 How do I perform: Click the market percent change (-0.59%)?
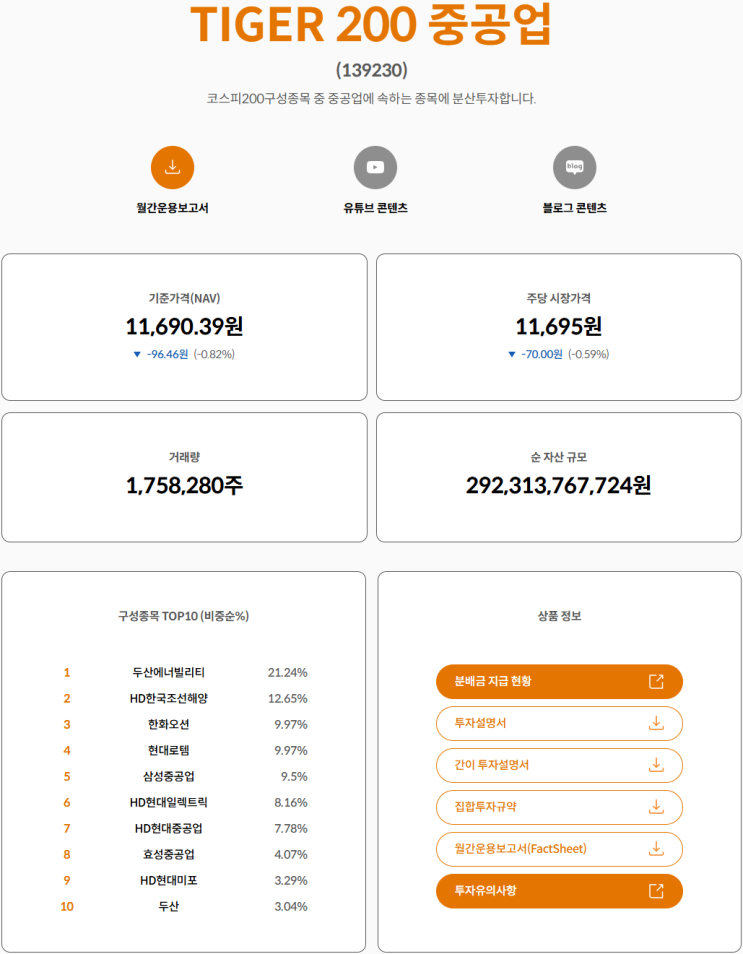coord(588,354)
